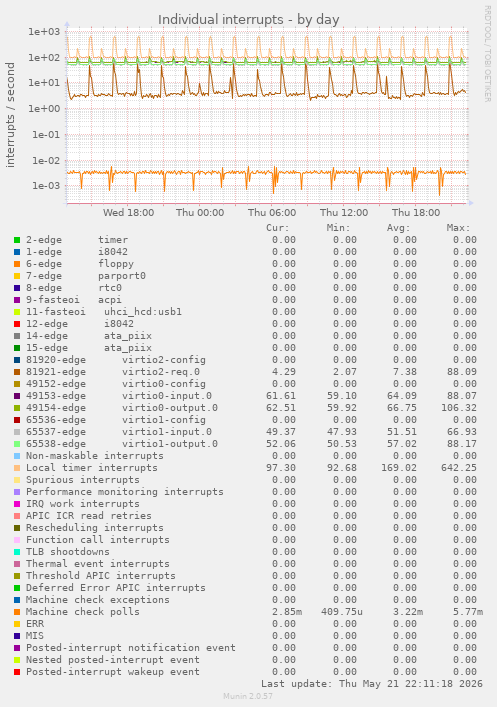This screenshot has height=707, width=497.
Task: Click the green 2-edge timer legend swatch
Action: pos(17,240)
